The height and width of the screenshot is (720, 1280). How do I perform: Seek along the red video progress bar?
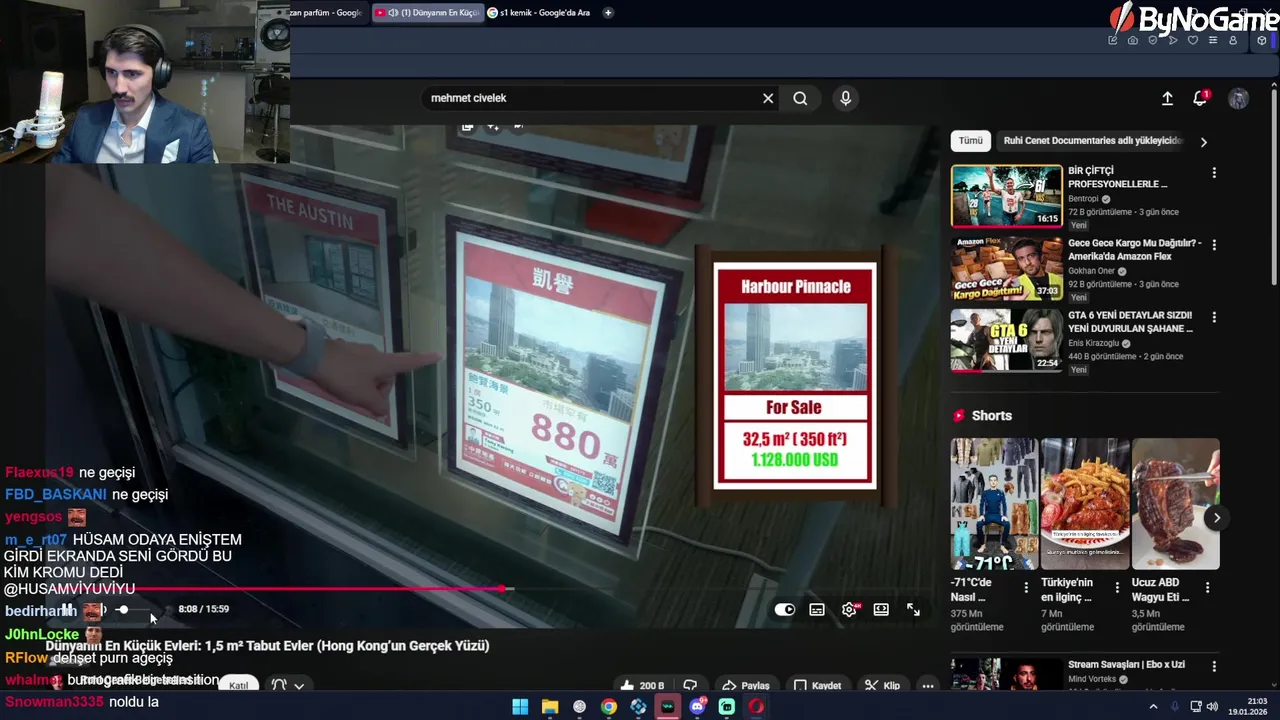tap(490, 589)
